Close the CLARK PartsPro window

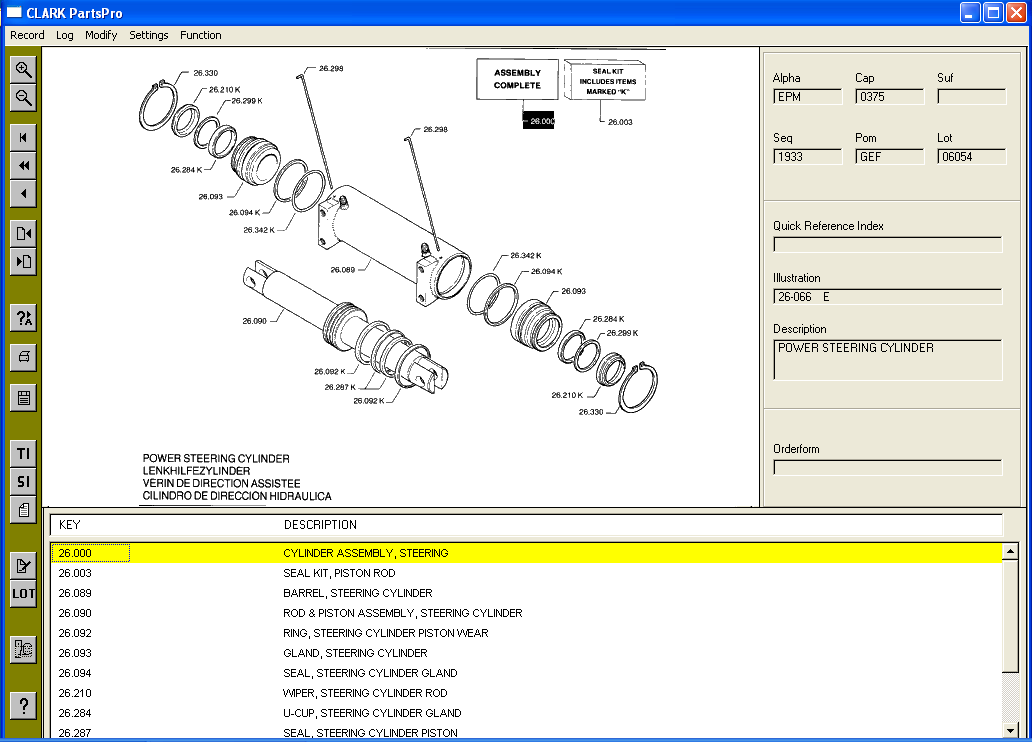(x=1016, y=13)
